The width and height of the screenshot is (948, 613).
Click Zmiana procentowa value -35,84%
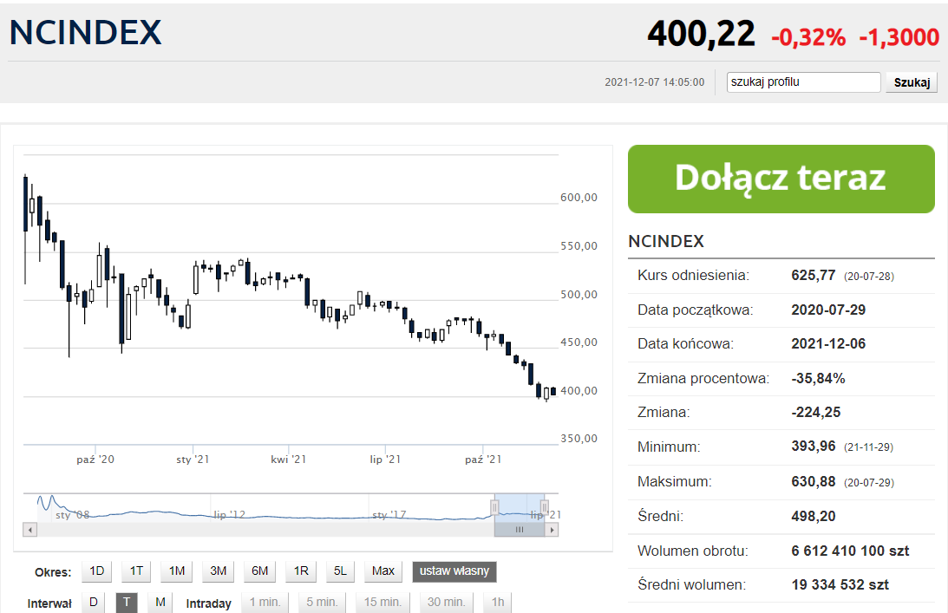(818, 378)
